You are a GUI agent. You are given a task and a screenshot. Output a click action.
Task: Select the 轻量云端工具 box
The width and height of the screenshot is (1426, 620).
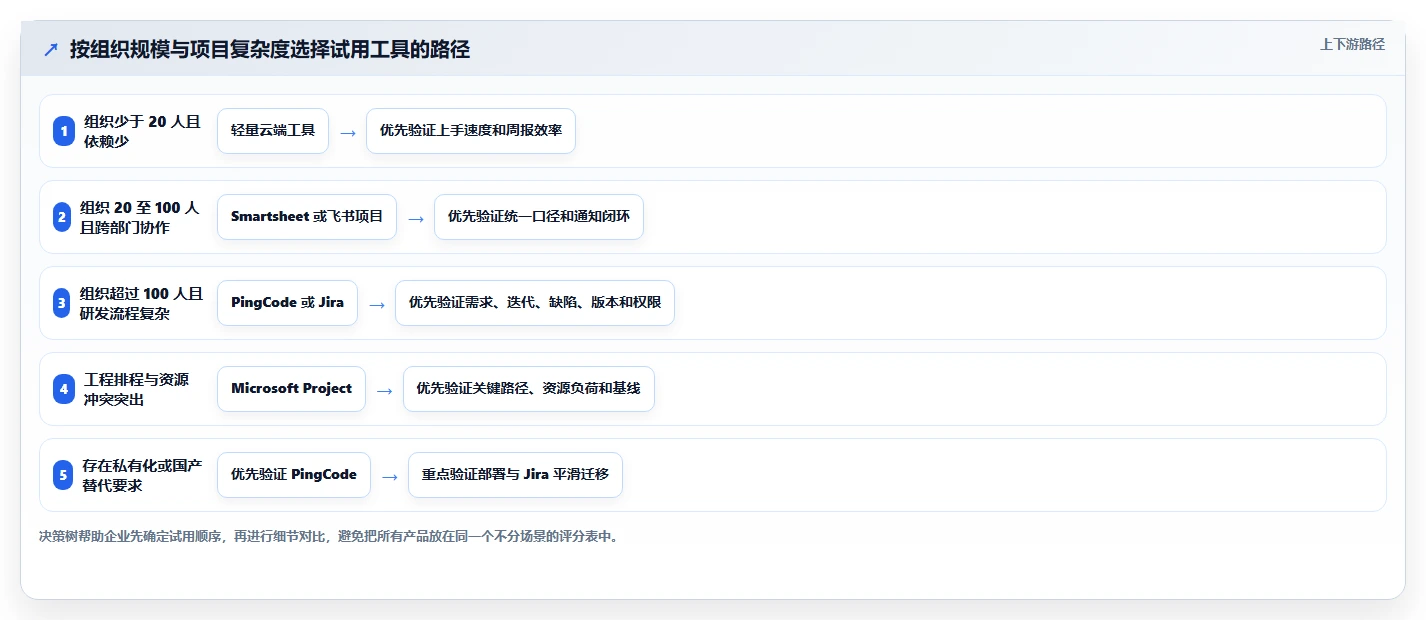[x=273, y=131]
